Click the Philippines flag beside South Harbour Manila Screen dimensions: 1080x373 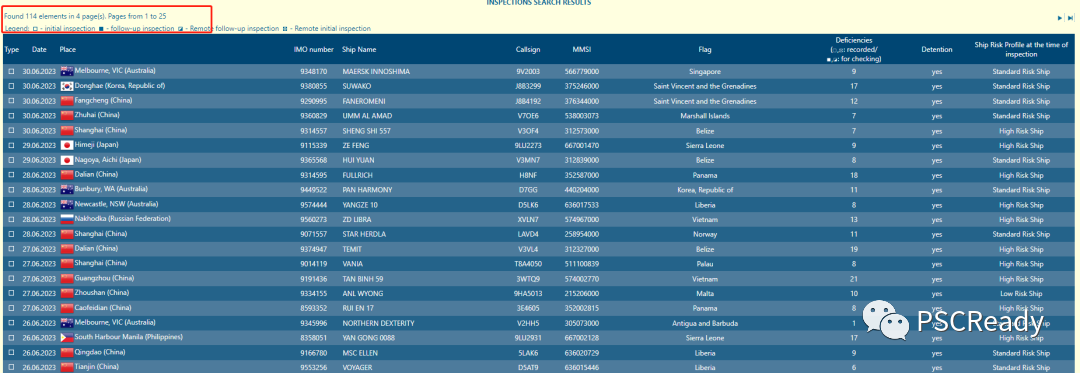pos(67,337)
